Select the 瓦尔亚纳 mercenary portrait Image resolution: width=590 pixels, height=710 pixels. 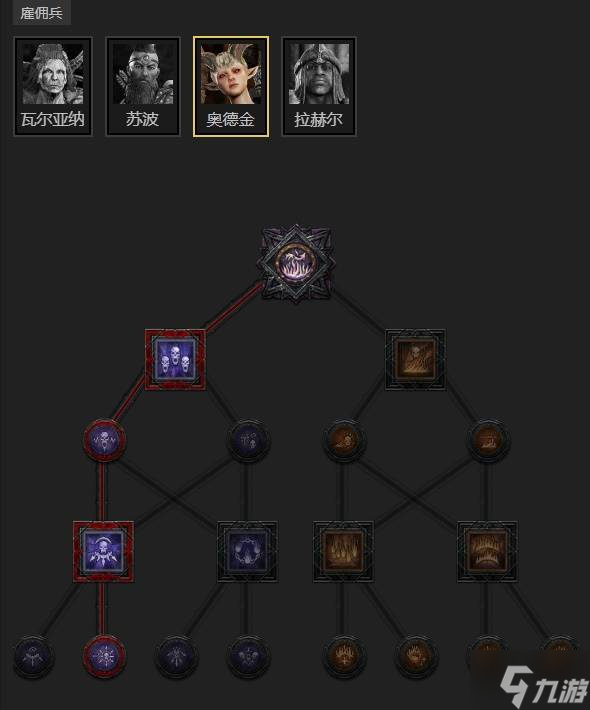tap(53, 86)
